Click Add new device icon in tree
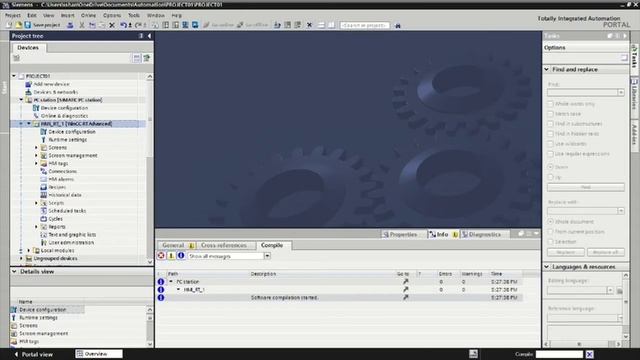Image resolution: width=640 pixels, height=360 pixels. (x=28, y=84)
